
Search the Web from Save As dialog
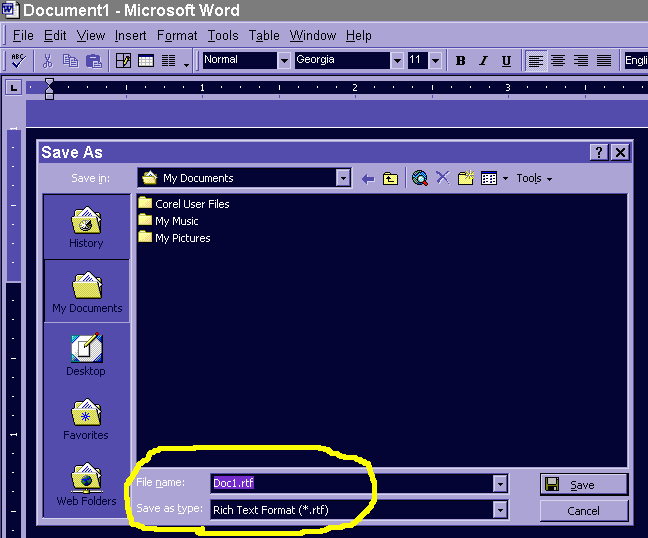(x=420, y=178)
